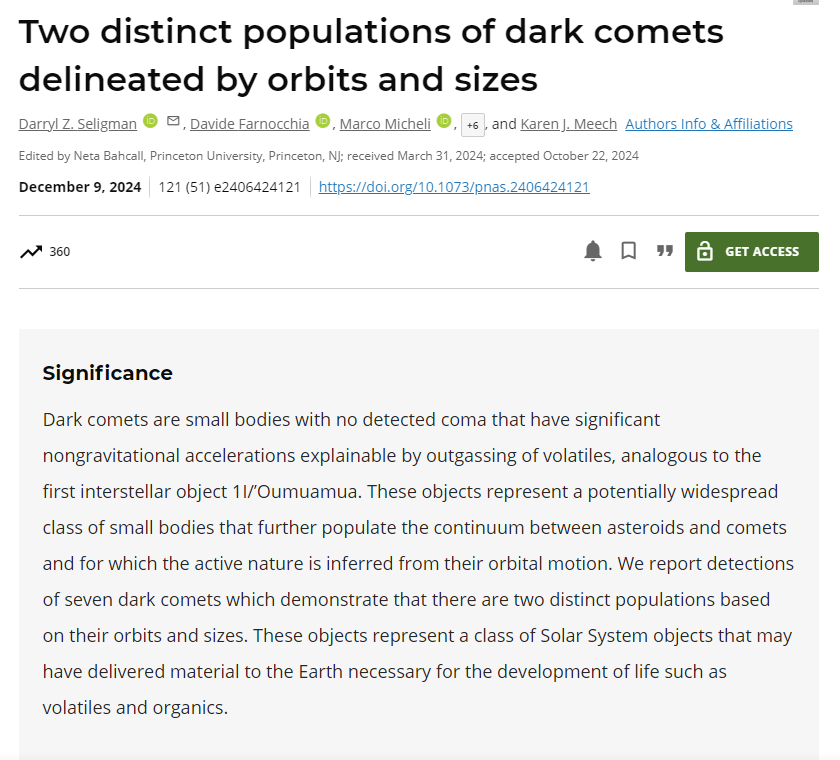Click the email envelope icon for Seligman

point(173,122)
